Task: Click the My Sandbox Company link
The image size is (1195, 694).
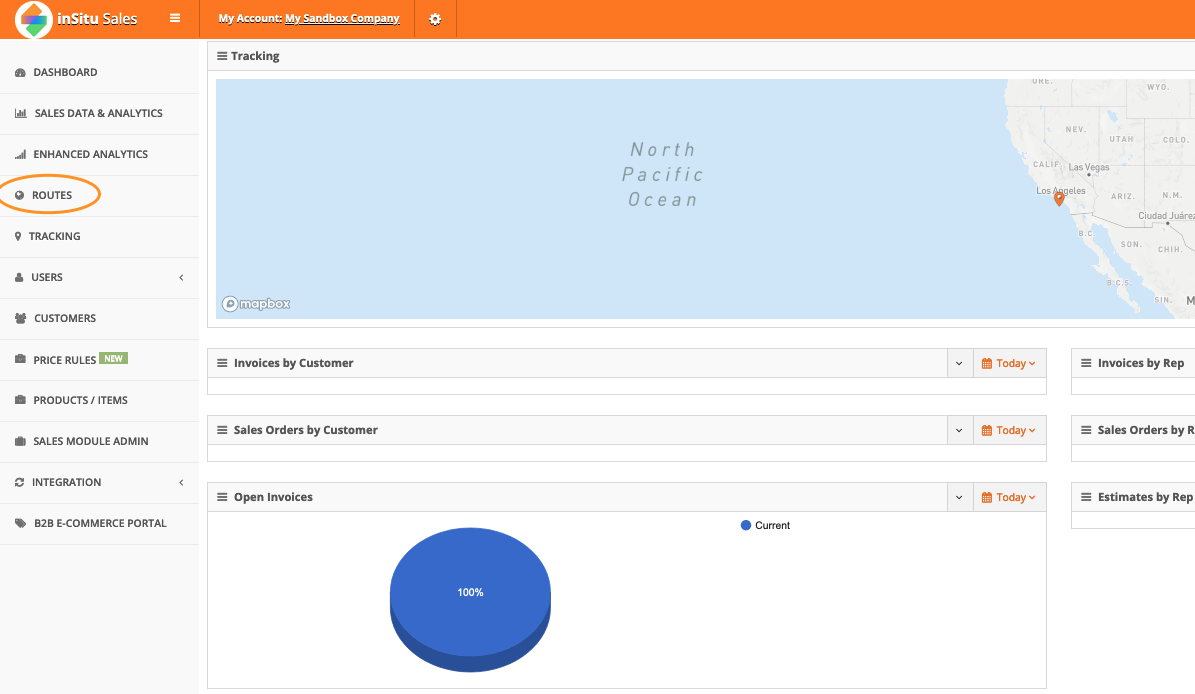Action: click(x=342, y=19)
